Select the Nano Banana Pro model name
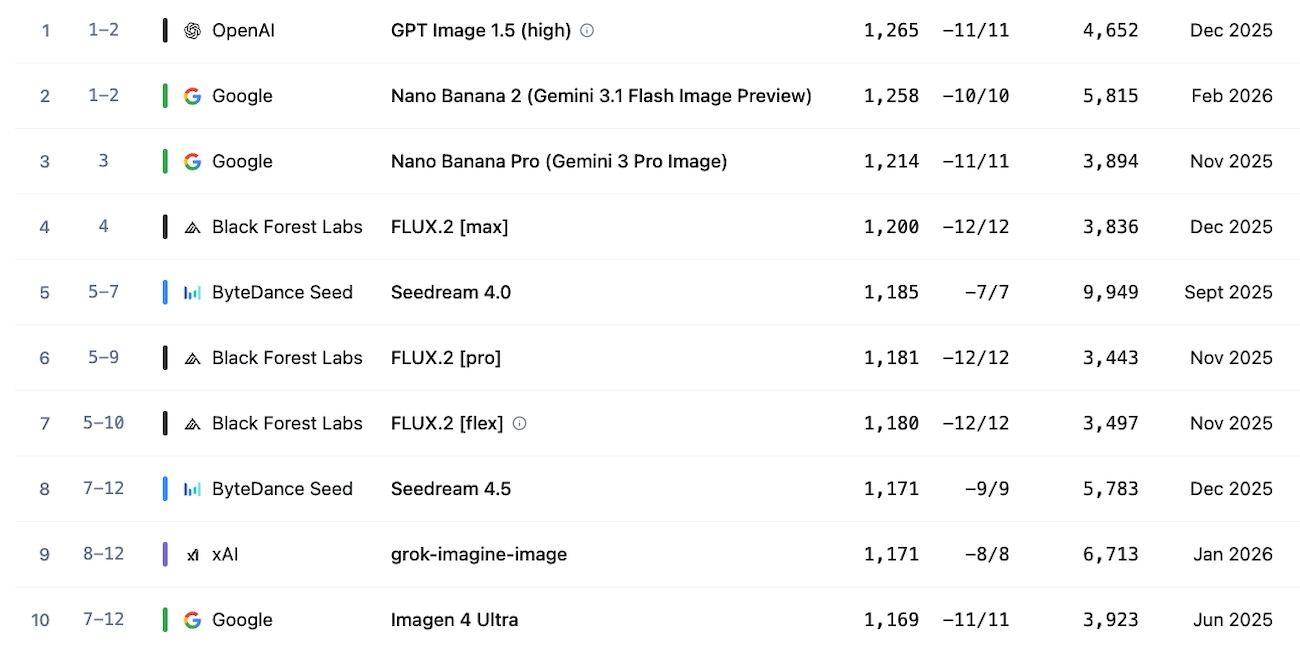The height and width of the screenshot is (648, 1300). [x=558, y=161]
